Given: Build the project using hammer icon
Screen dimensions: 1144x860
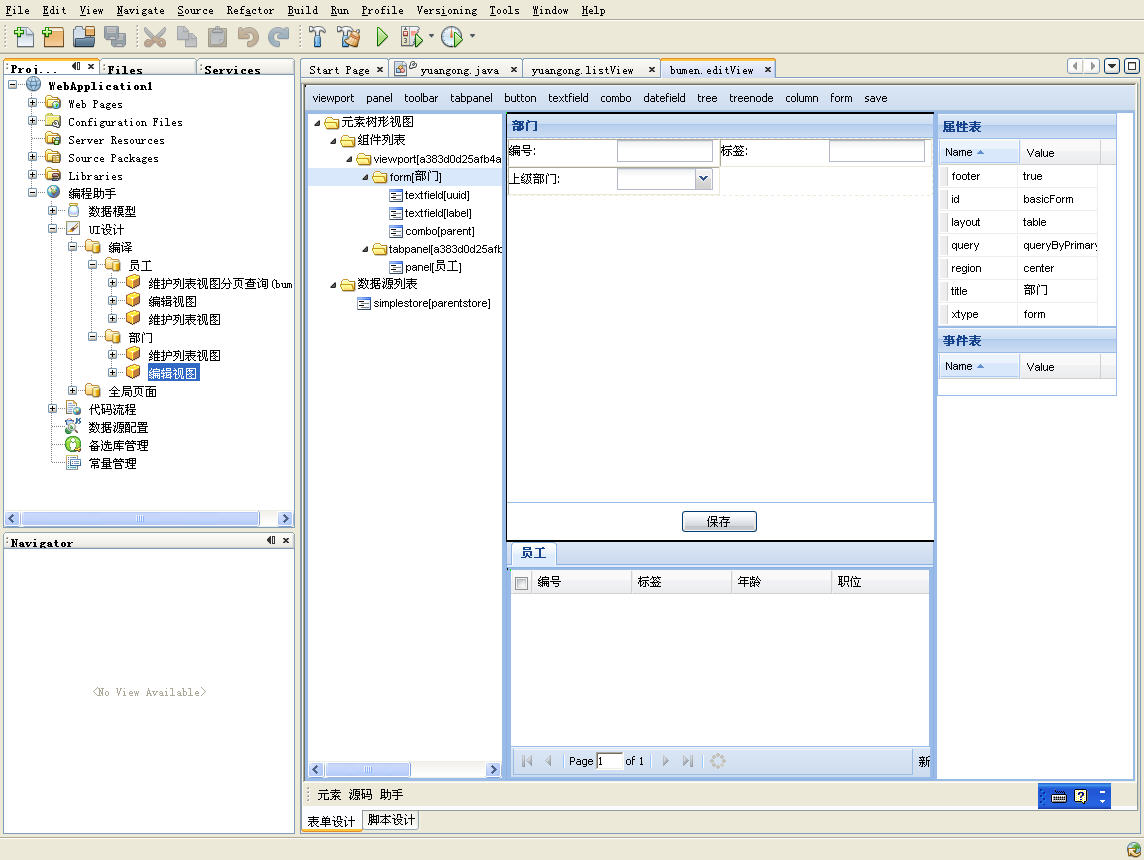Looking at the screenshot, I should (319, 36).
